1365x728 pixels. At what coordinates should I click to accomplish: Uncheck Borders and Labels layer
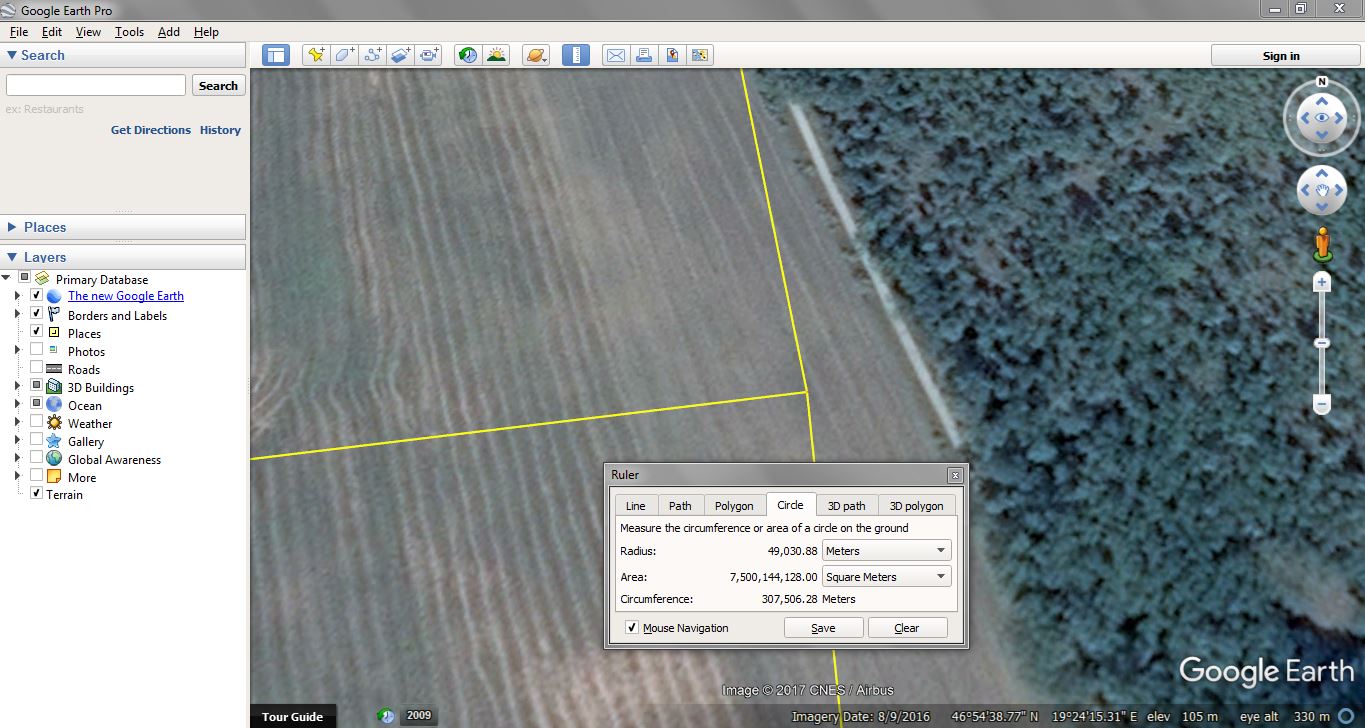[x=37, y=314]
